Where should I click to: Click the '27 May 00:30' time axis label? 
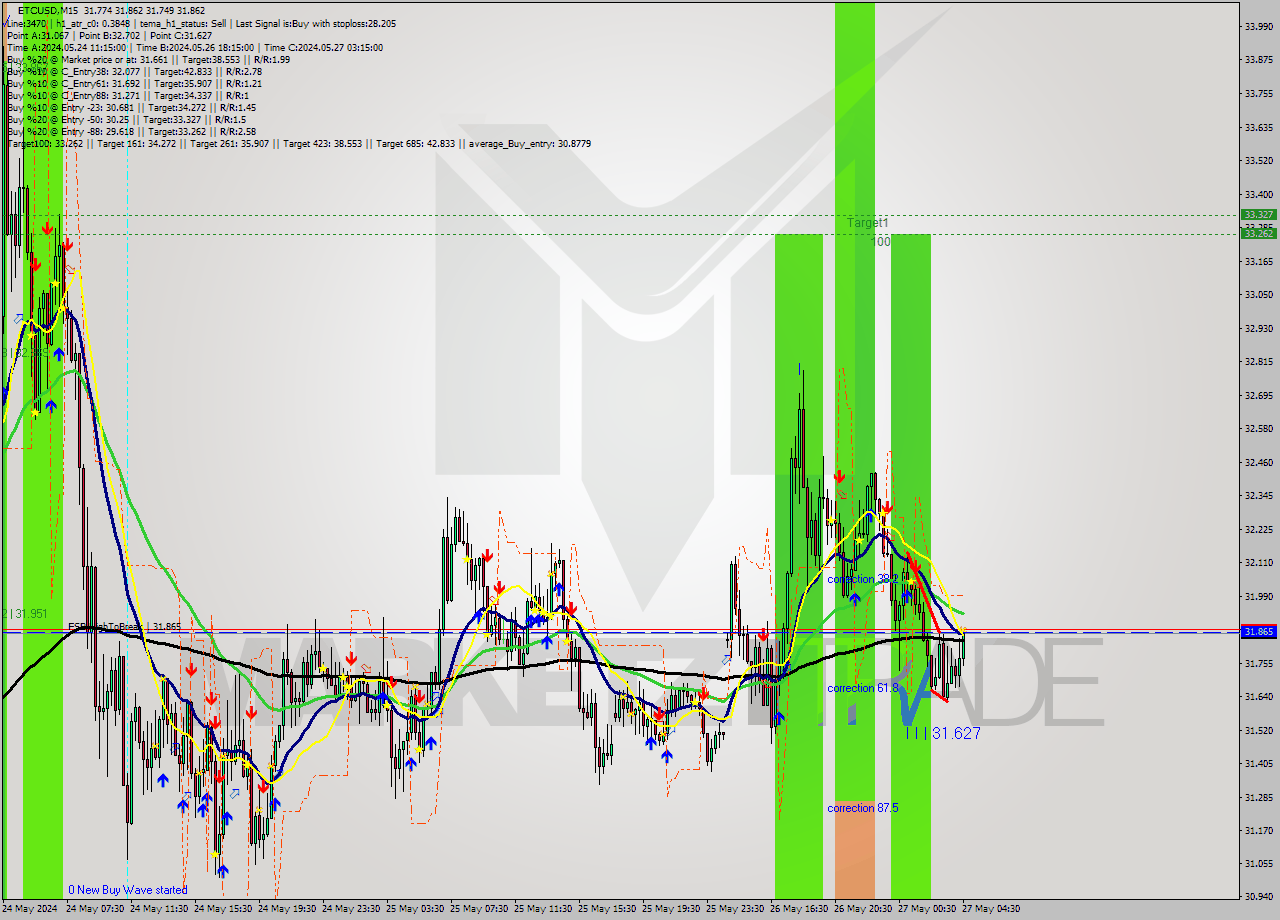point(926,909)
